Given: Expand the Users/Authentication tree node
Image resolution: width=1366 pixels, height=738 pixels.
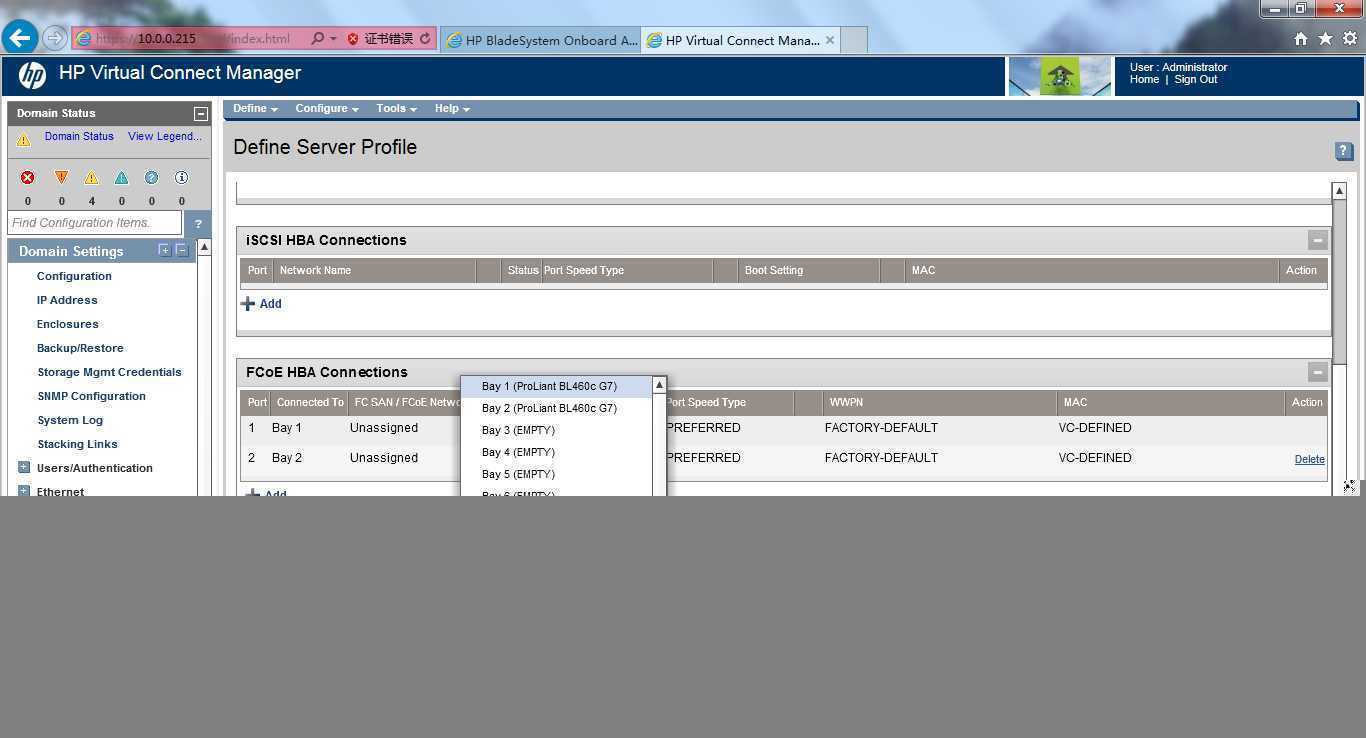Looking at the screenshot, I should coord(24,467).
